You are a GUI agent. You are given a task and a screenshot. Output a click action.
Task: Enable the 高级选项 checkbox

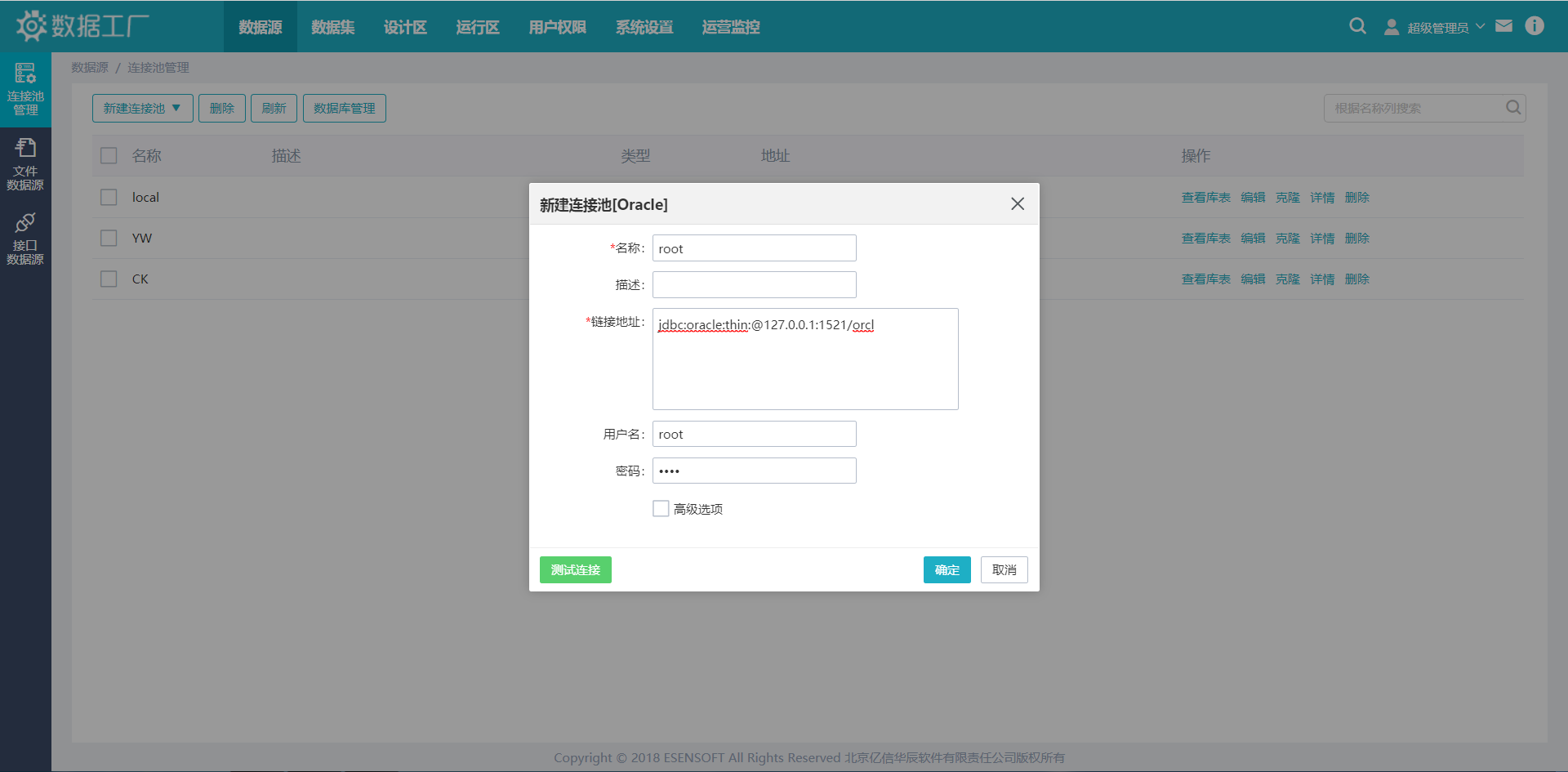661,508
